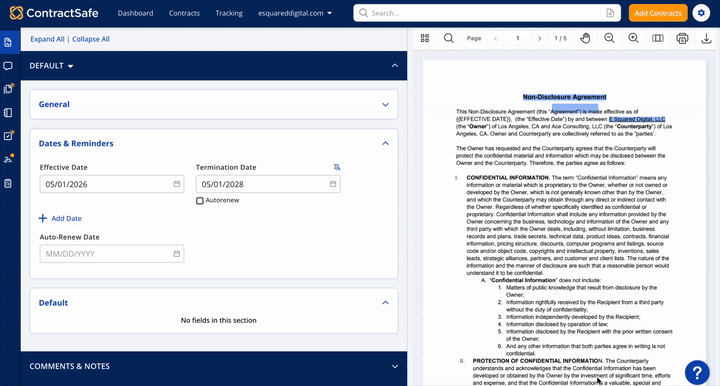
Task: Click the 'No fields in this section' text
Action: pyautogui.click(x=219, y=320)
